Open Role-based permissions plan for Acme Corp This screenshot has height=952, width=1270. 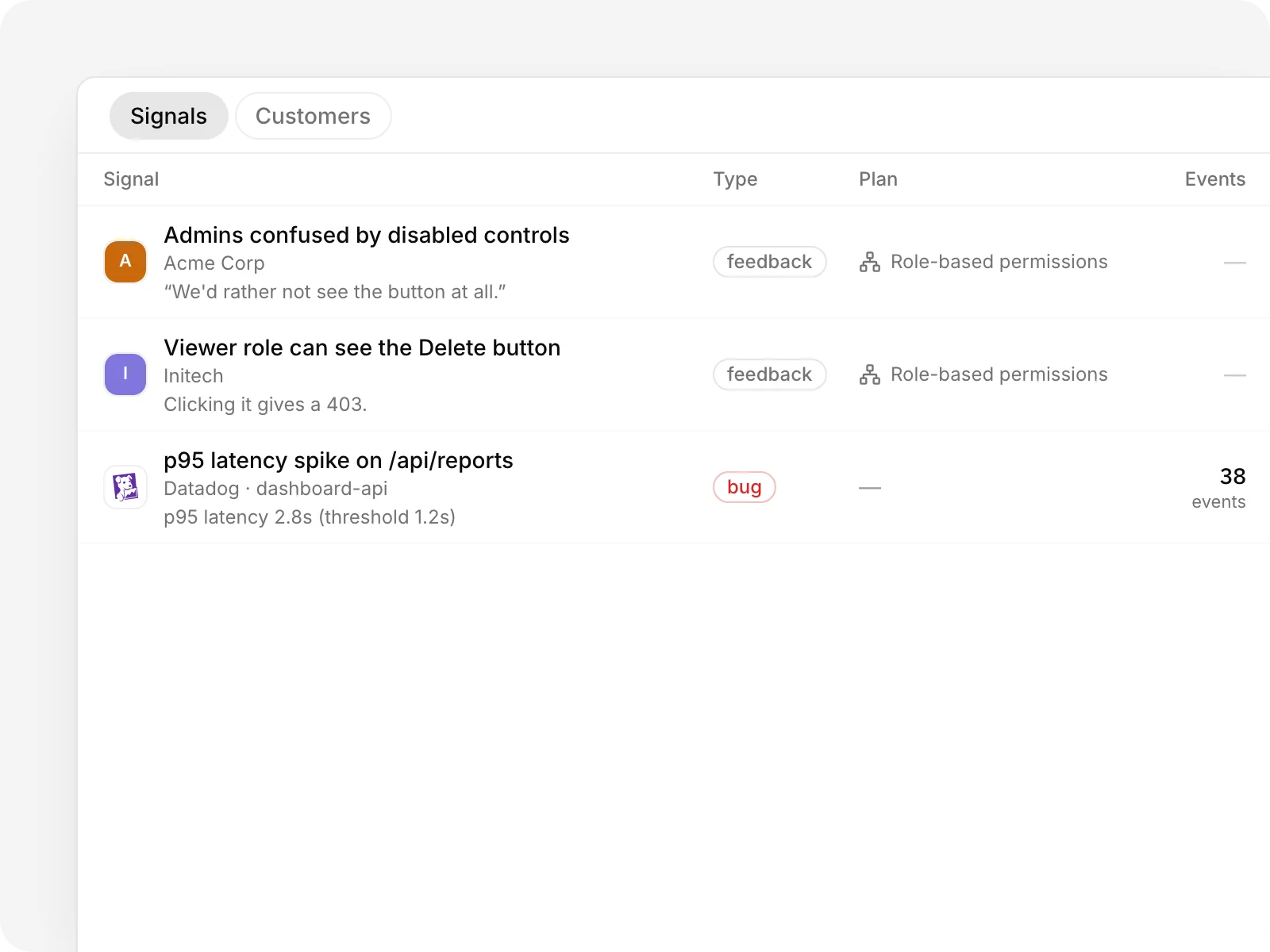point(999,262)
